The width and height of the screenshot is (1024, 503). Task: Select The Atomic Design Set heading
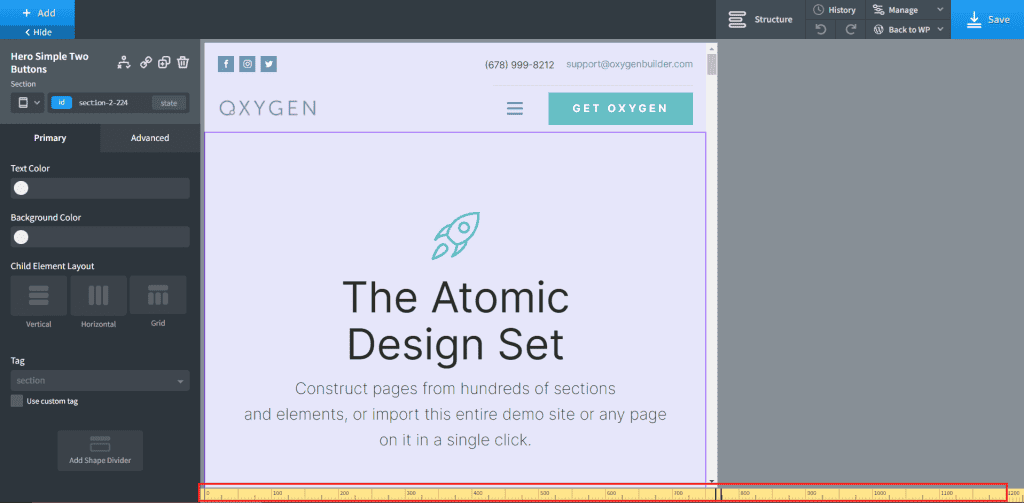tap(456, 321)
